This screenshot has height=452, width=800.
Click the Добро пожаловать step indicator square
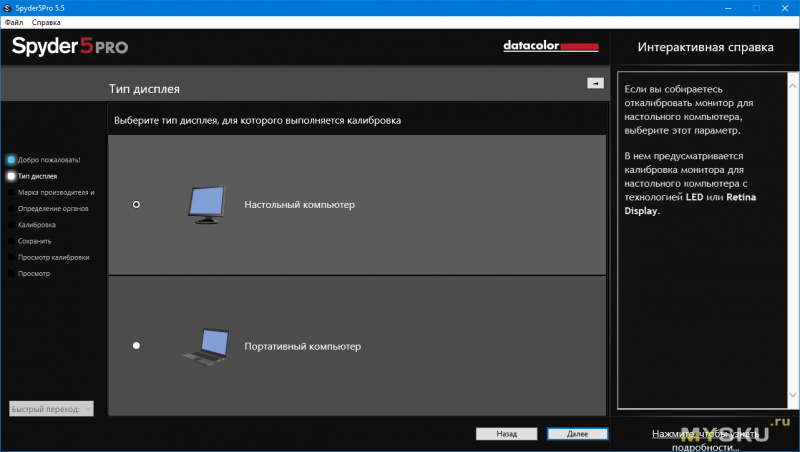11,160
